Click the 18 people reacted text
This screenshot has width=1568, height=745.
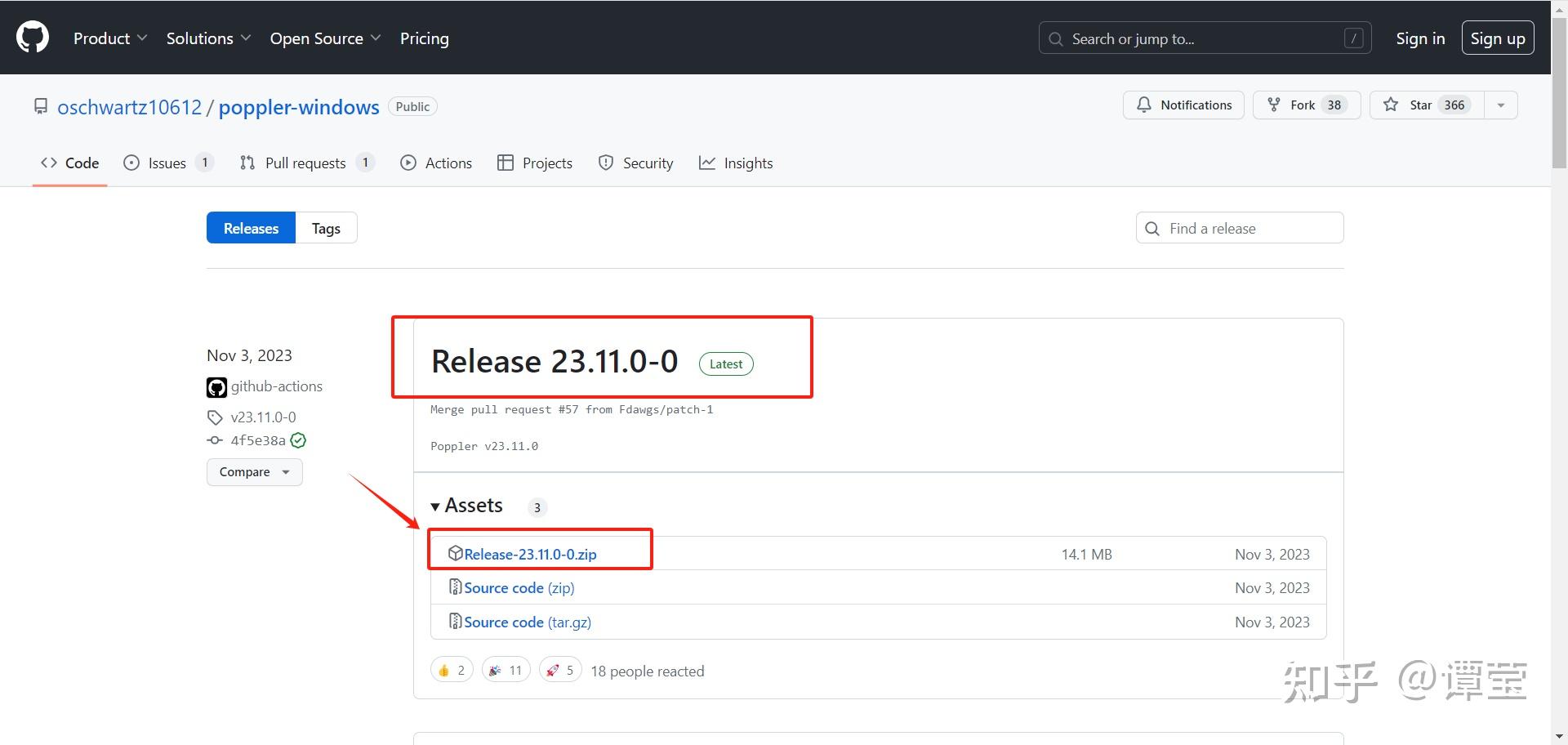(648, 671)
